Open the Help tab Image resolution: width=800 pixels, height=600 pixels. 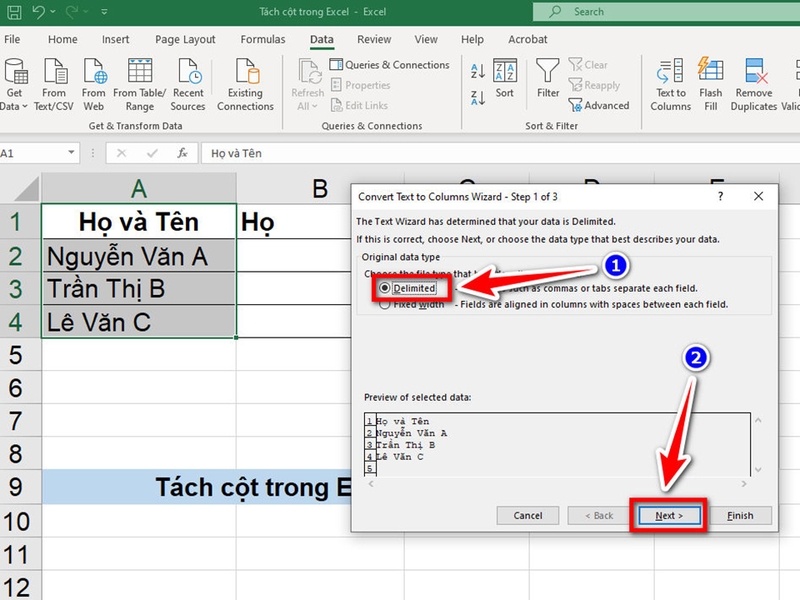[472, 39]
